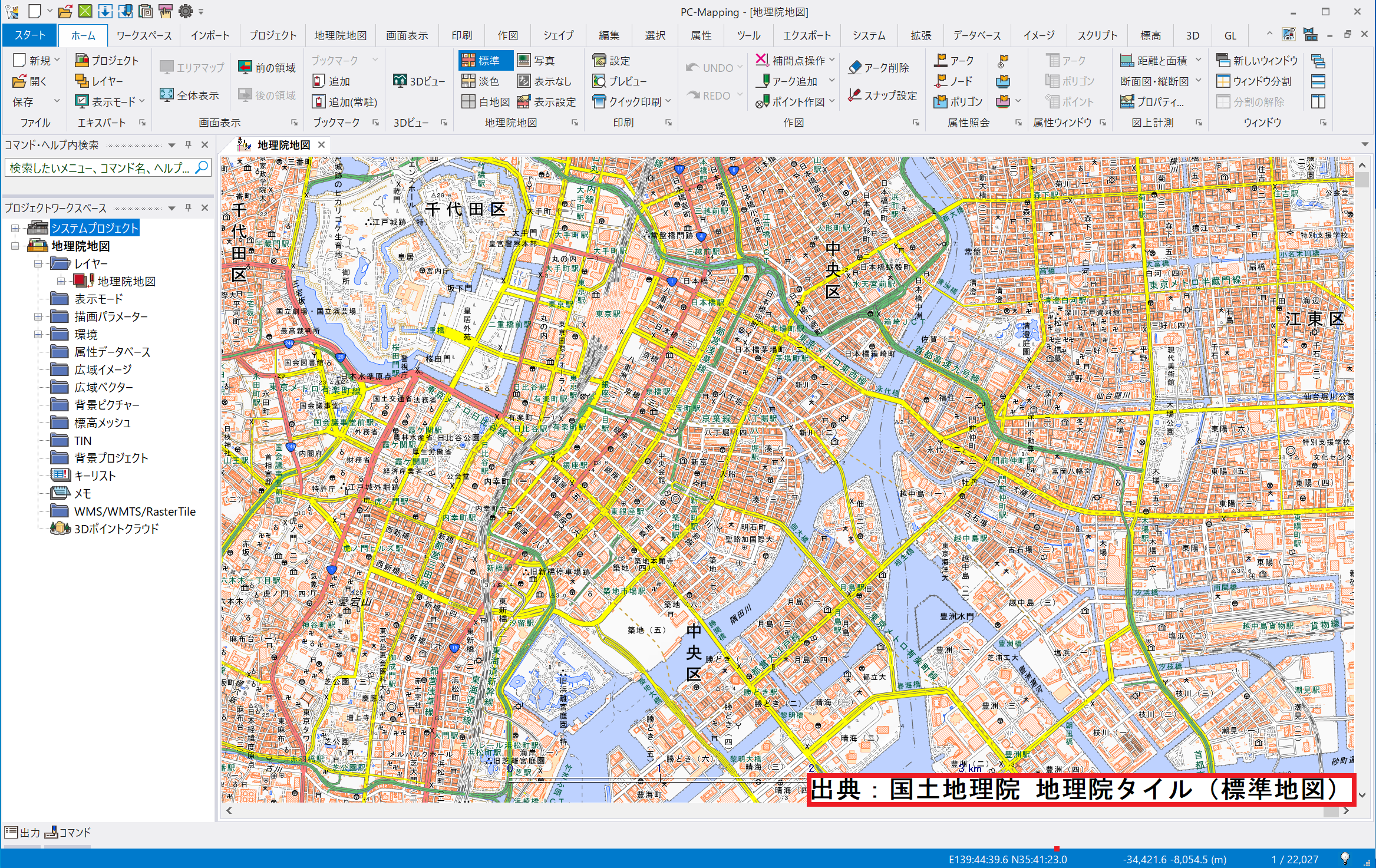
Task: Click the command search input field
Action: tap(100, 167)
